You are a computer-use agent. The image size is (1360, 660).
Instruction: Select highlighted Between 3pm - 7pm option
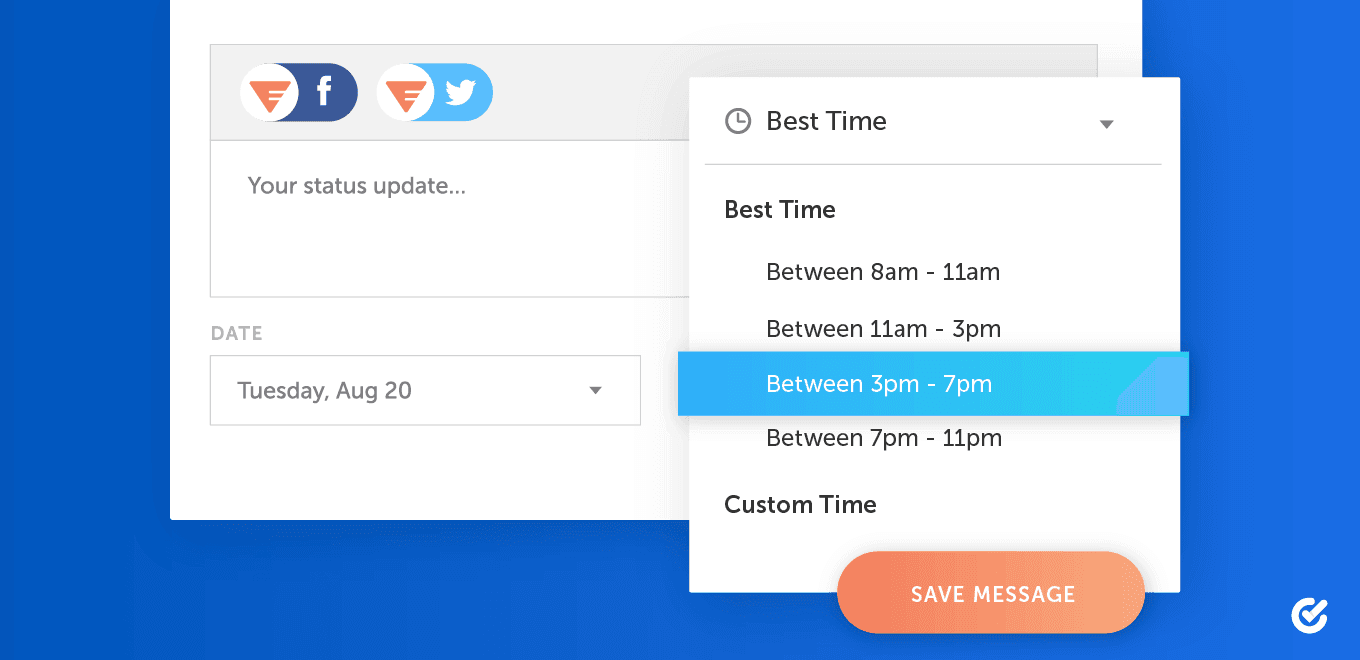coord(933,384)
